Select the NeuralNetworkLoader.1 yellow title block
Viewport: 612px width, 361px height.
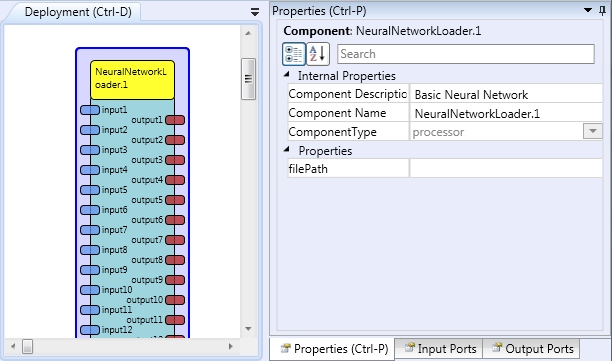coord(132,80)
